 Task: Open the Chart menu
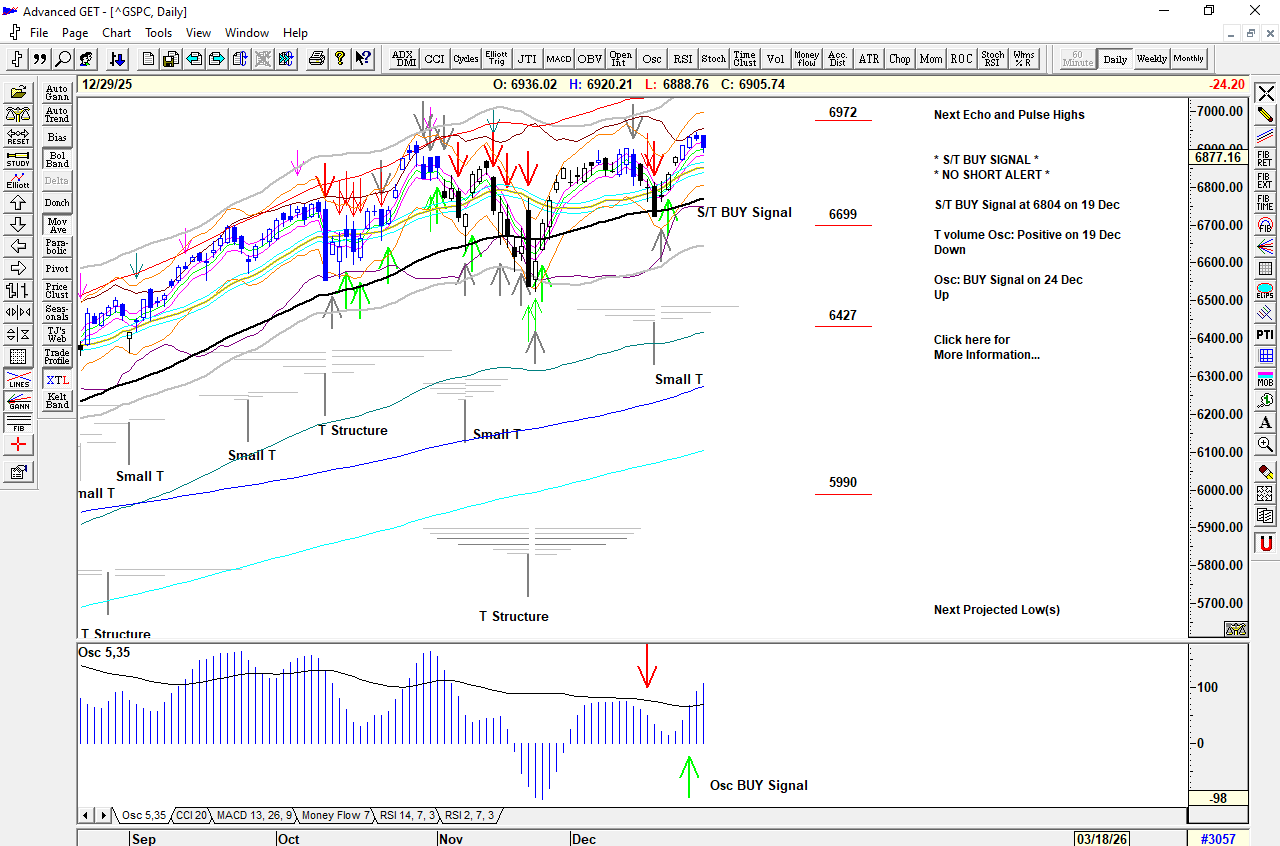pyautogui.click(x=116, y=33)
